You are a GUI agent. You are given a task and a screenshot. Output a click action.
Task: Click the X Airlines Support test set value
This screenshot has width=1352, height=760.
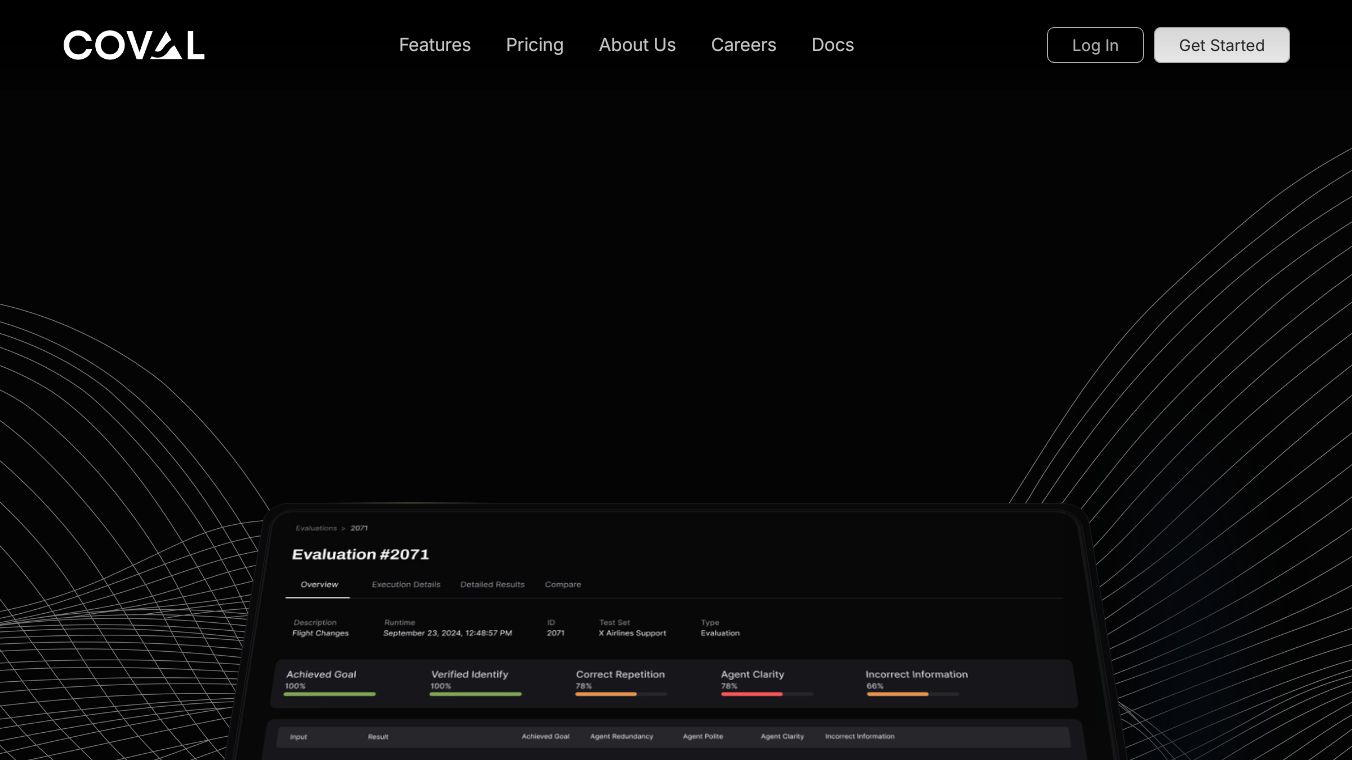coord(632,633)
